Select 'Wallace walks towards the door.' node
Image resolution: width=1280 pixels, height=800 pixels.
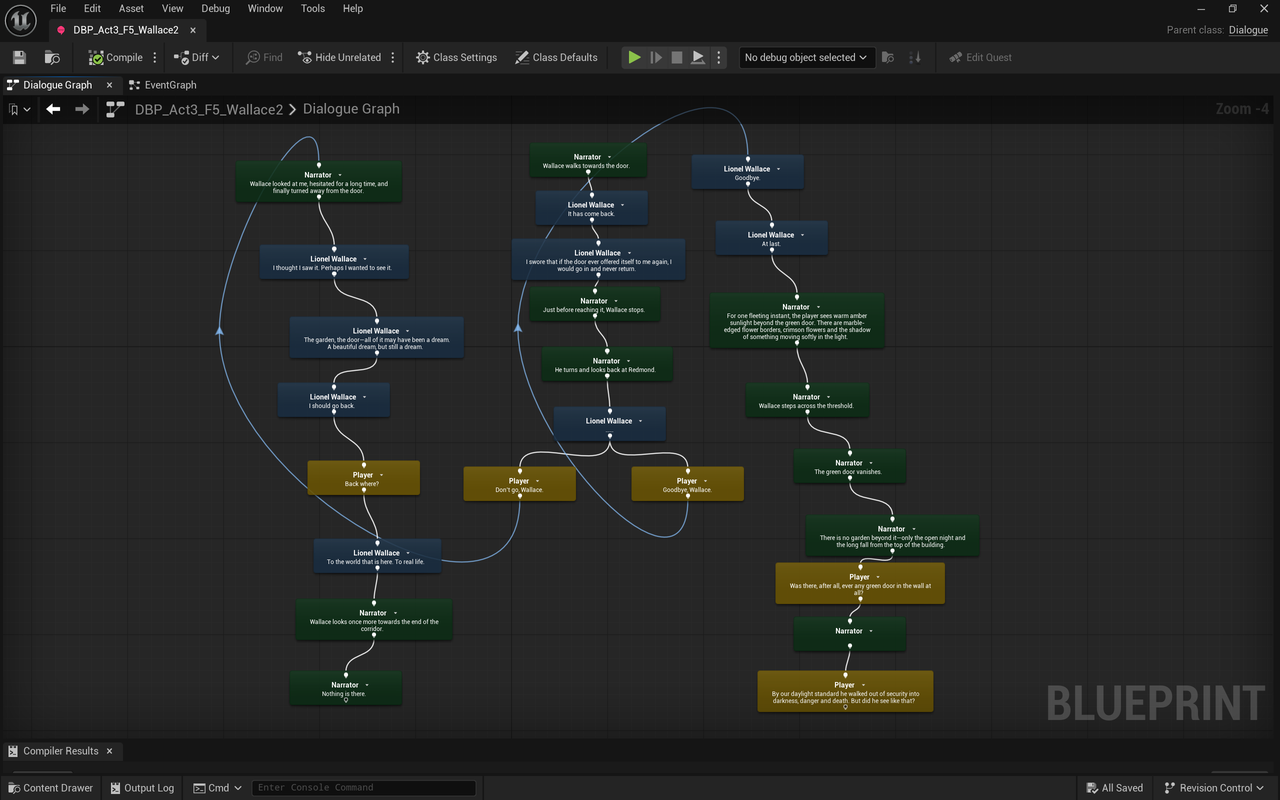587,160
